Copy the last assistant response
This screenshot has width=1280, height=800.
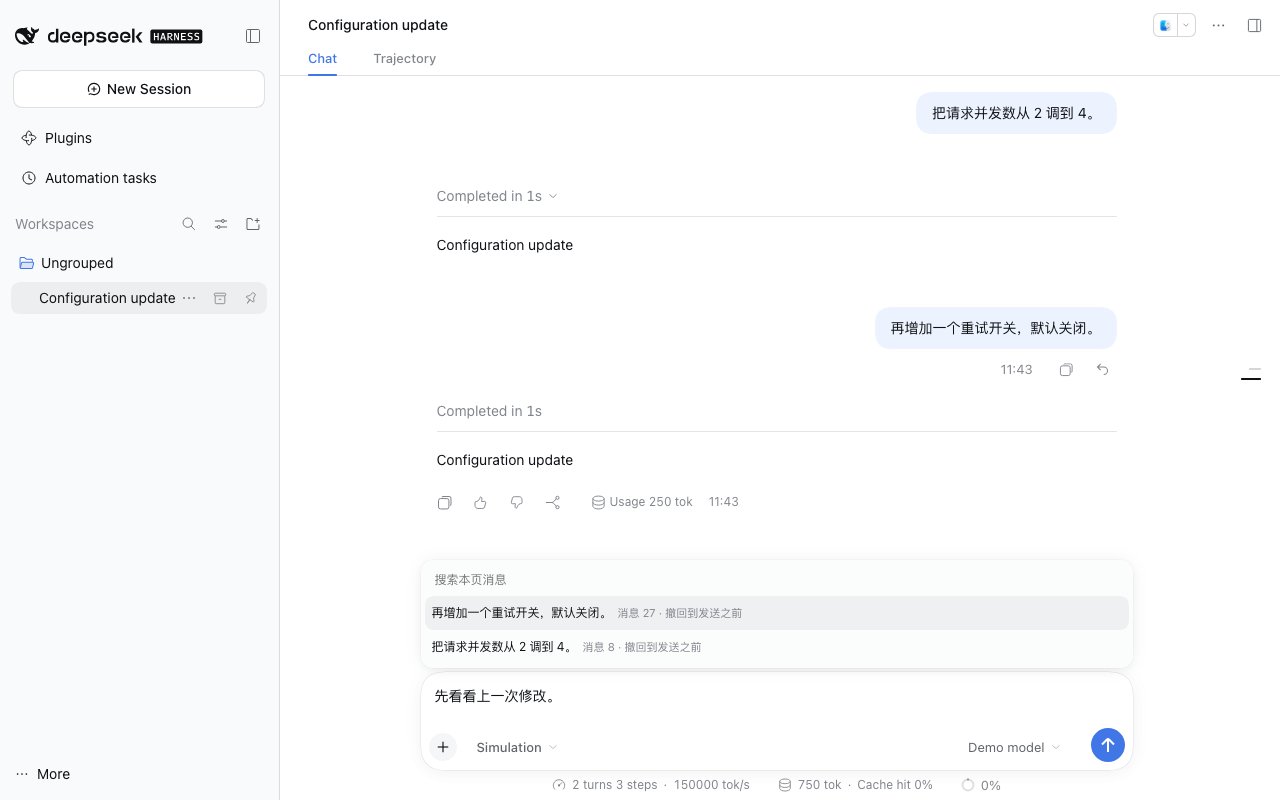(445, 502)
